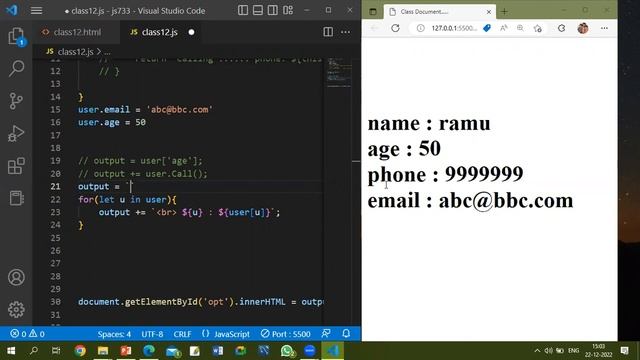Open the editor More Actions menu
The image size is (640, 360).
click(345, 32)
